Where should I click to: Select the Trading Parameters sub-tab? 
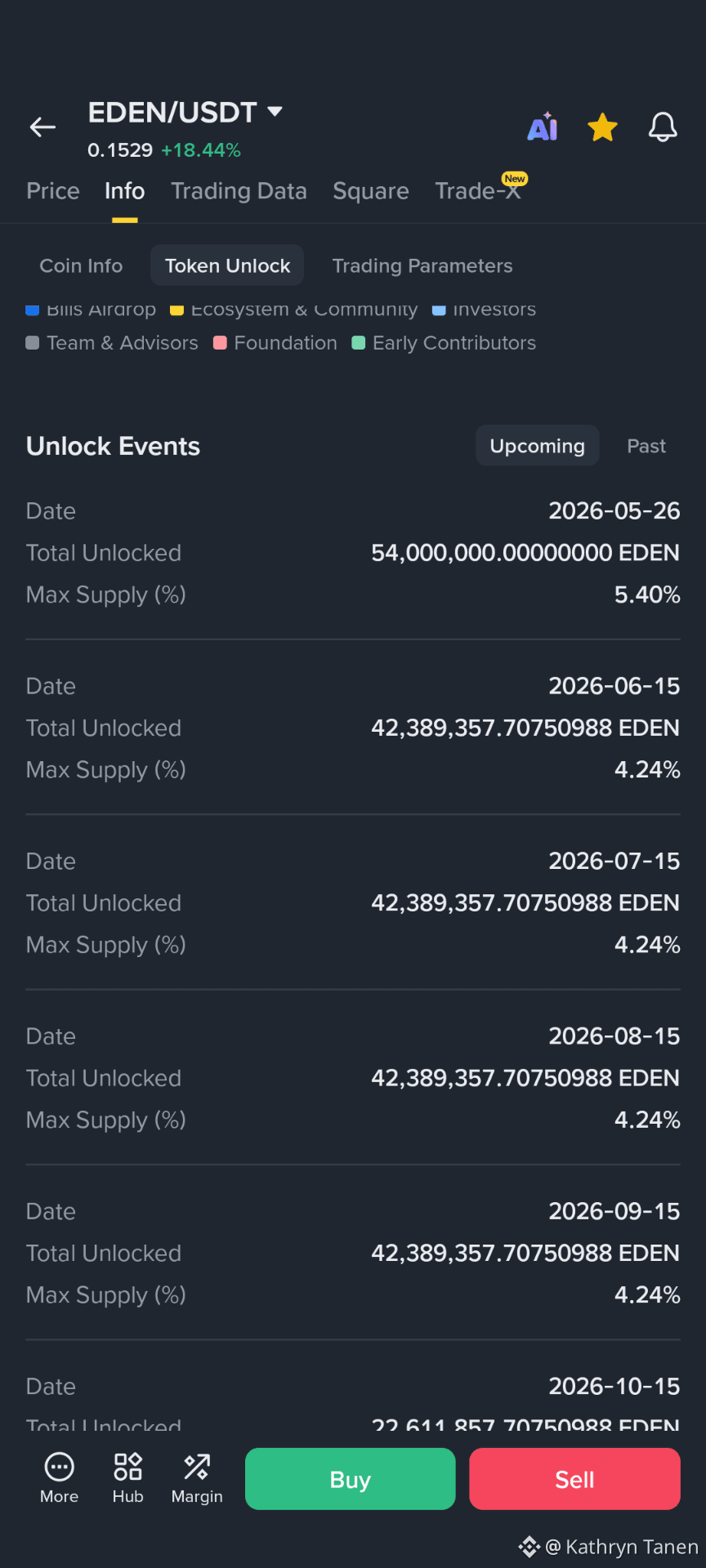tap(422, 265)
